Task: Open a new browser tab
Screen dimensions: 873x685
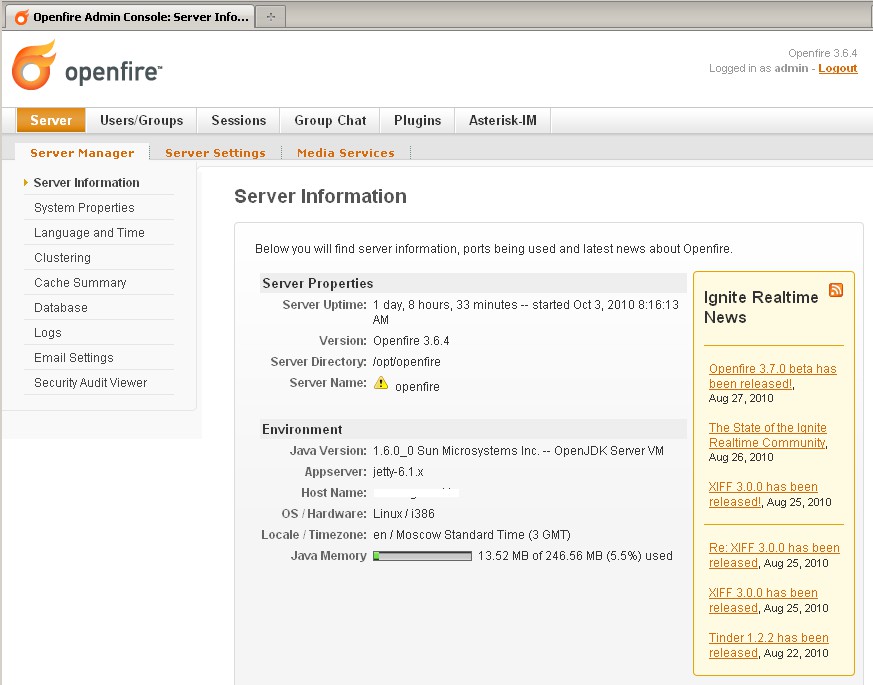Action: point(271,17)
